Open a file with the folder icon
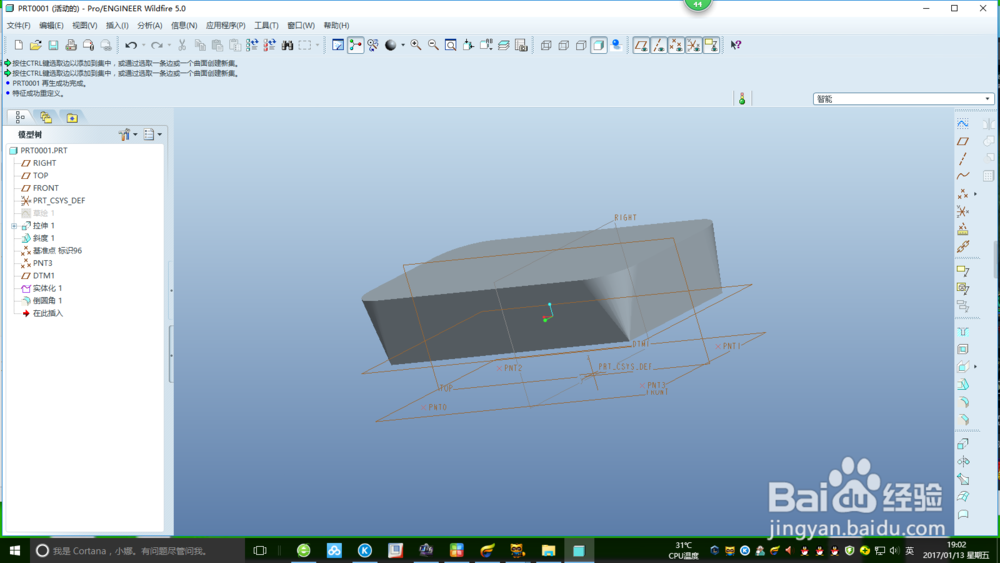This screenshot has width=1000, height=563. (36, 45)
